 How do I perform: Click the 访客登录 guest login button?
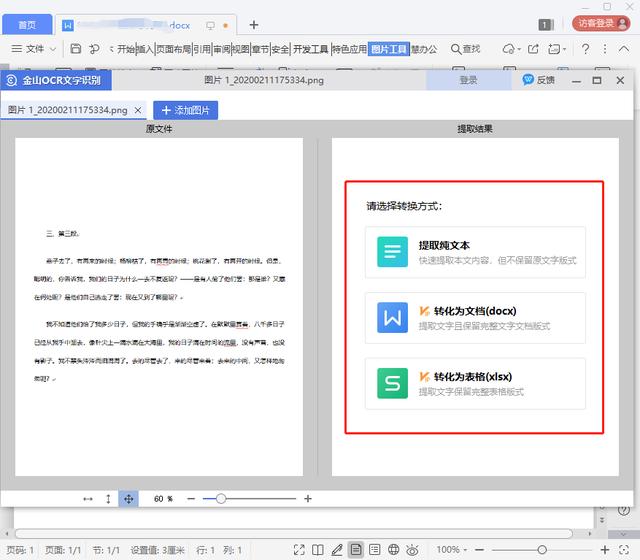(x=601, y=23)
